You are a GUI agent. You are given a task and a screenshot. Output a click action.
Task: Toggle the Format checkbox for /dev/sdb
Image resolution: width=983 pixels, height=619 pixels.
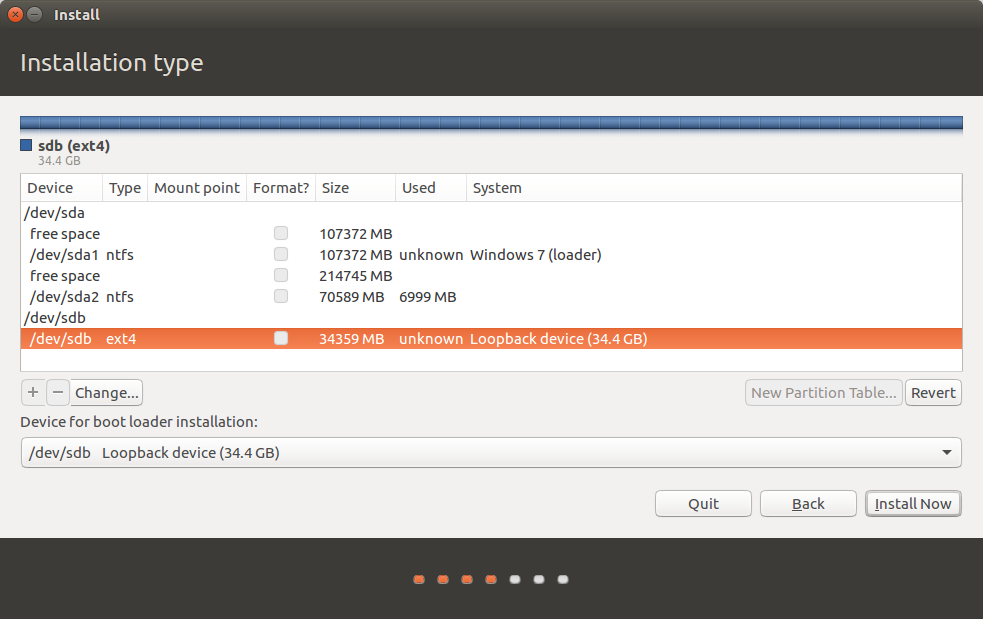281,338
